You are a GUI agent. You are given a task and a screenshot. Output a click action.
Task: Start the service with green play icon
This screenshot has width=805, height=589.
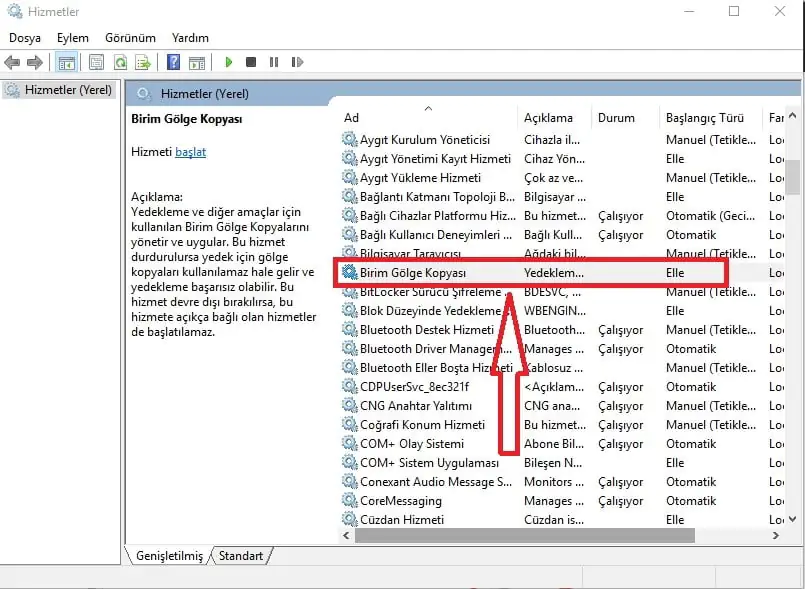click(x=228, y=62)
